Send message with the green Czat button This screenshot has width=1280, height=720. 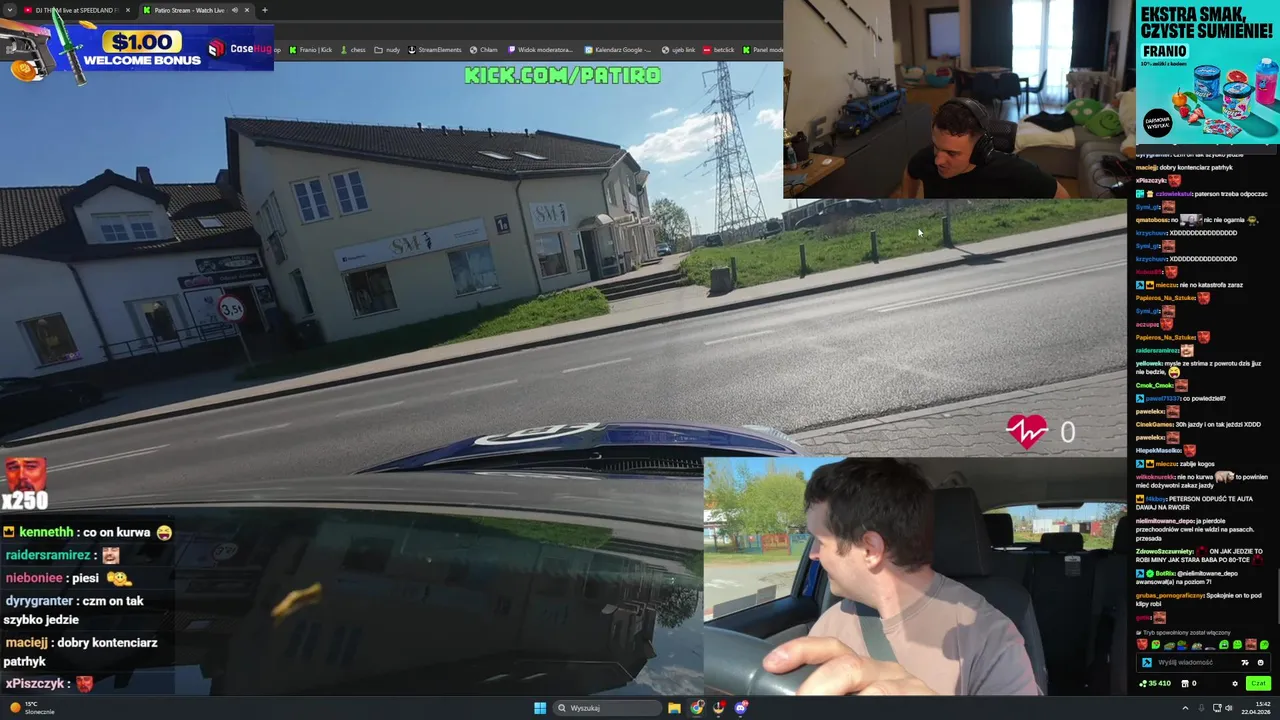click(x=1258, y=683)
